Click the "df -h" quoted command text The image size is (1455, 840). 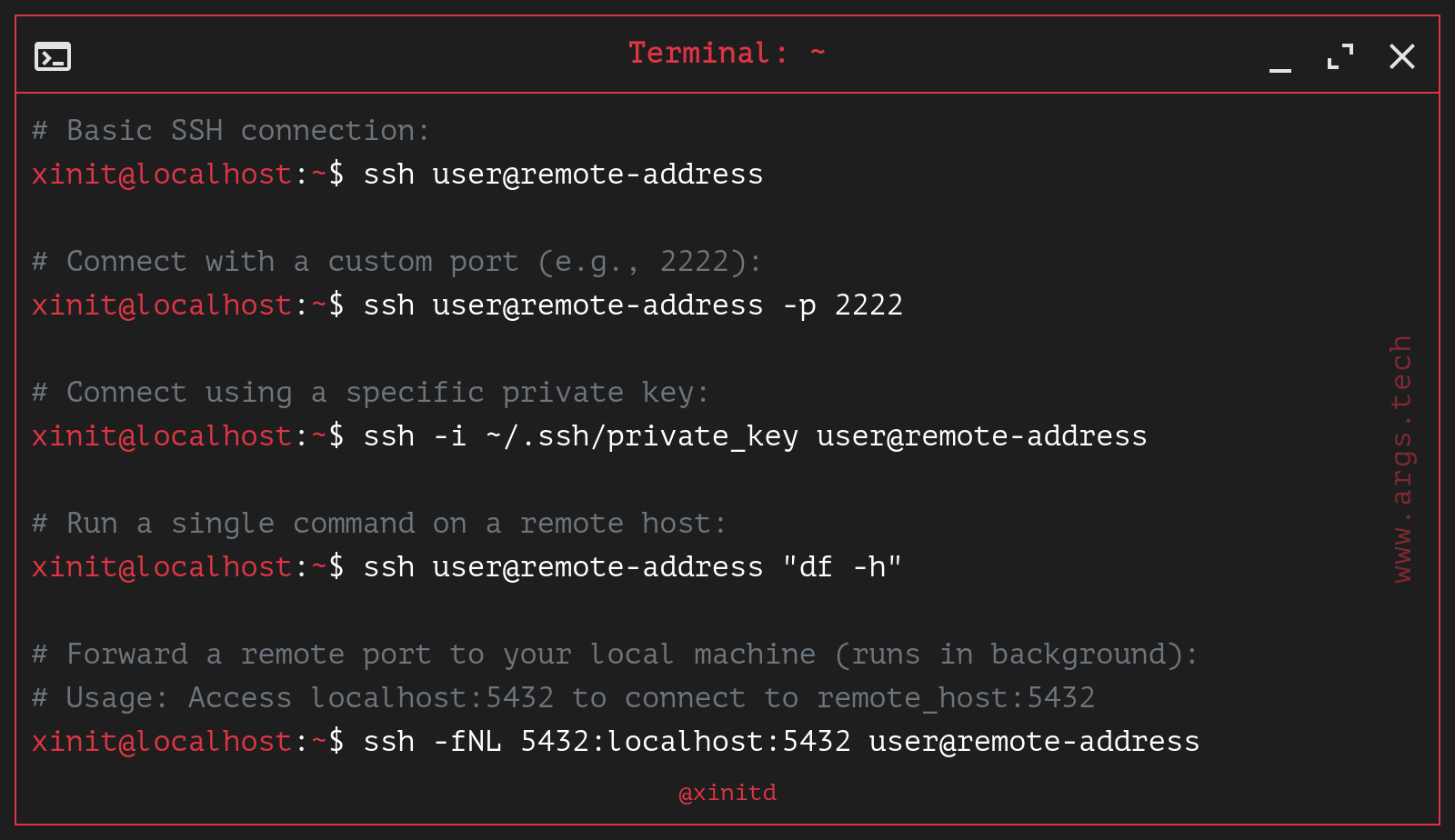[x=842, y=566]
